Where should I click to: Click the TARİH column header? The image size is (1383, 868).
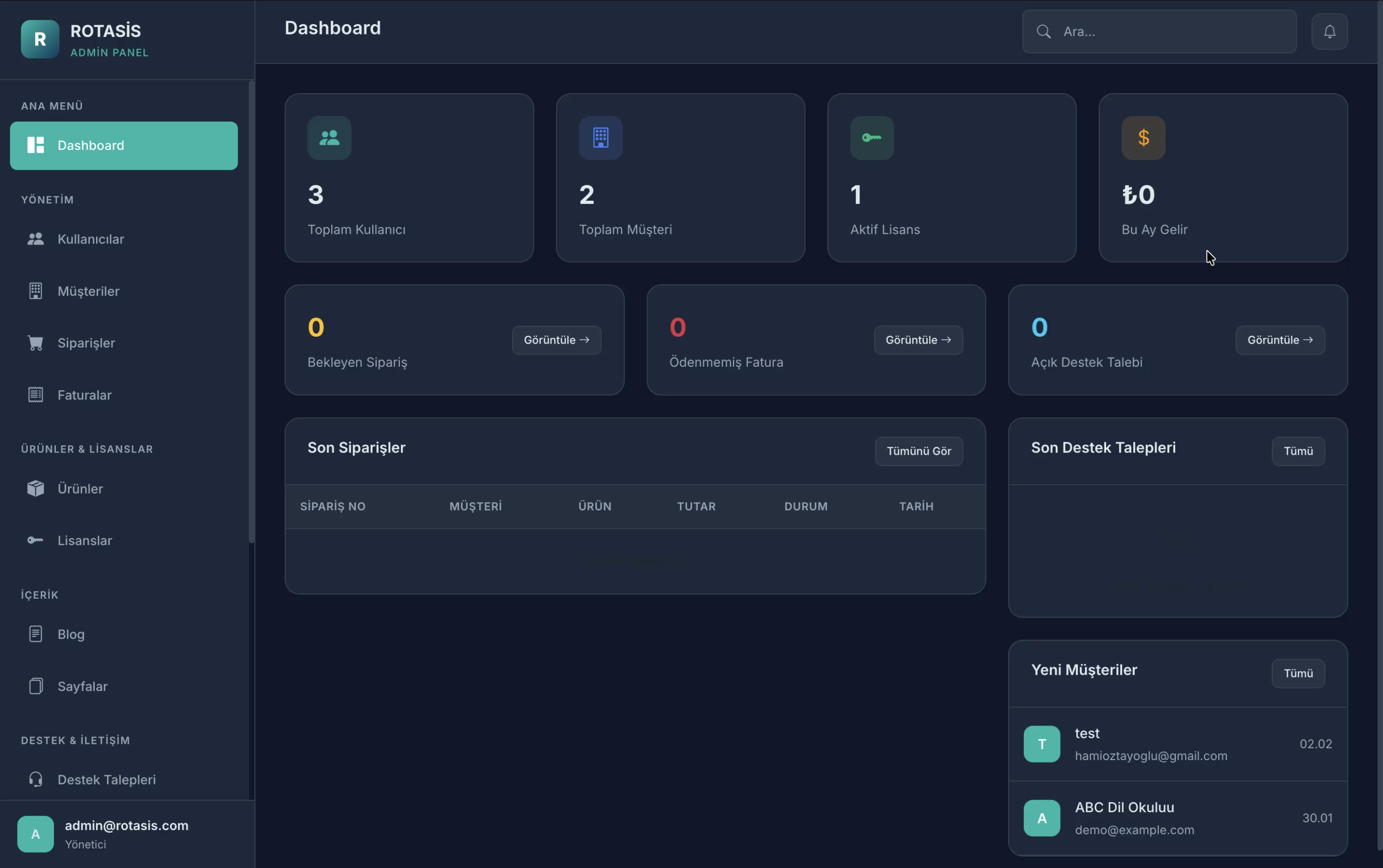tap(916, 506)
